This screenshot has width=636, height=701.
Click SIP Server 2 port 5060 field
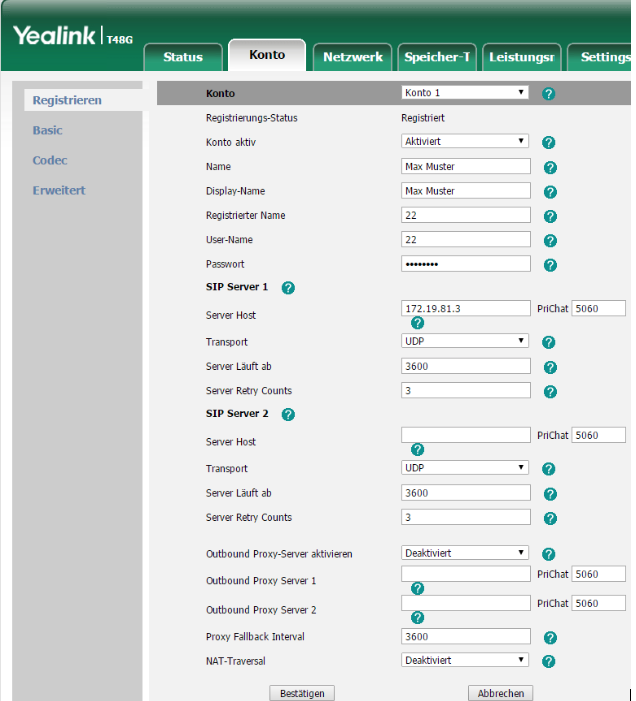(x=598, y=435)
